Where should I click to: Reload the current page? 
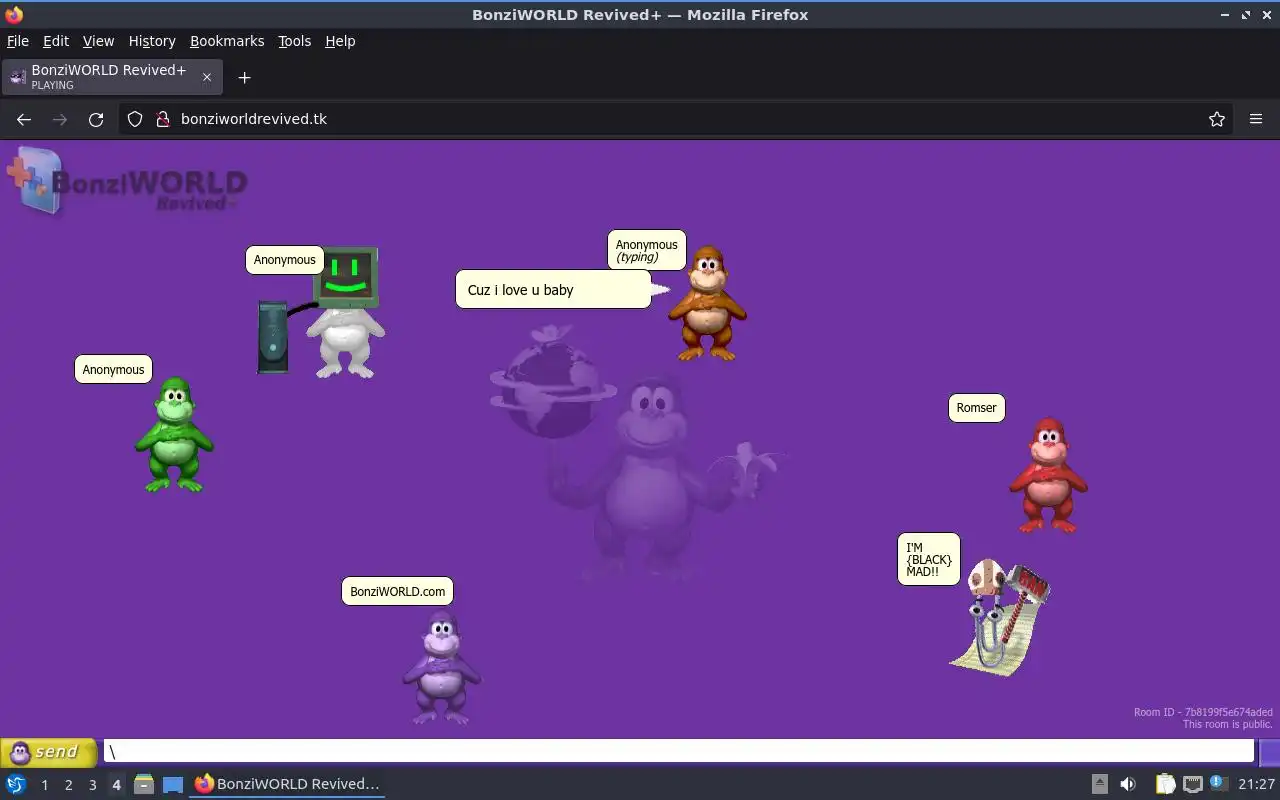point(96,119)
